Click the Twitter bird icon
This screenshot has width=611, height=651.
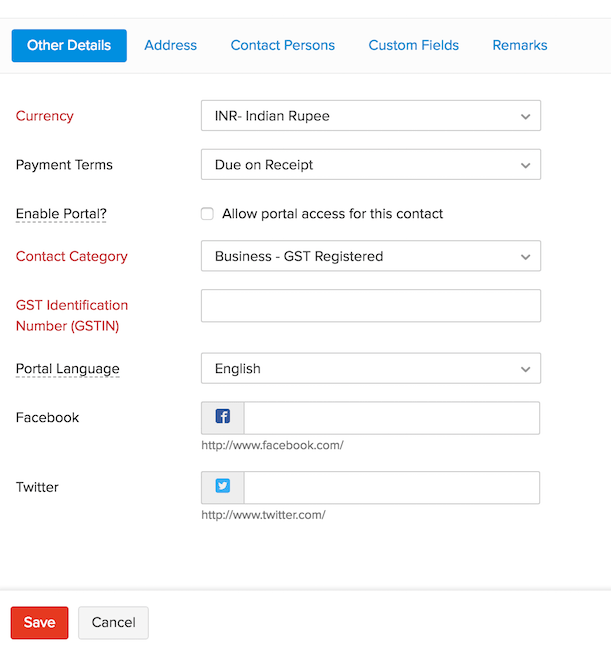[x=223, y=487]
